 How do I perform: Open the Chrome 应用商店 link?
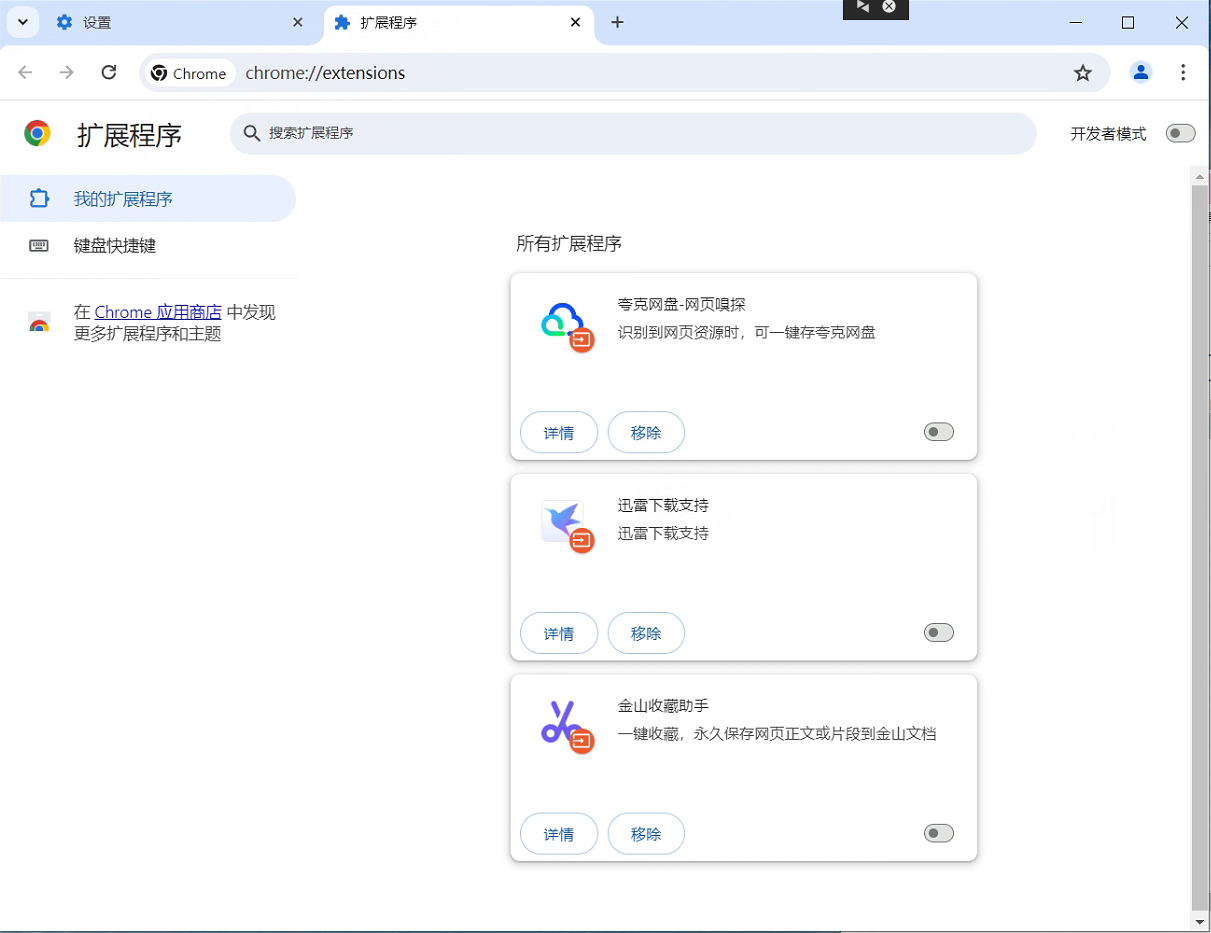(158, 313)
